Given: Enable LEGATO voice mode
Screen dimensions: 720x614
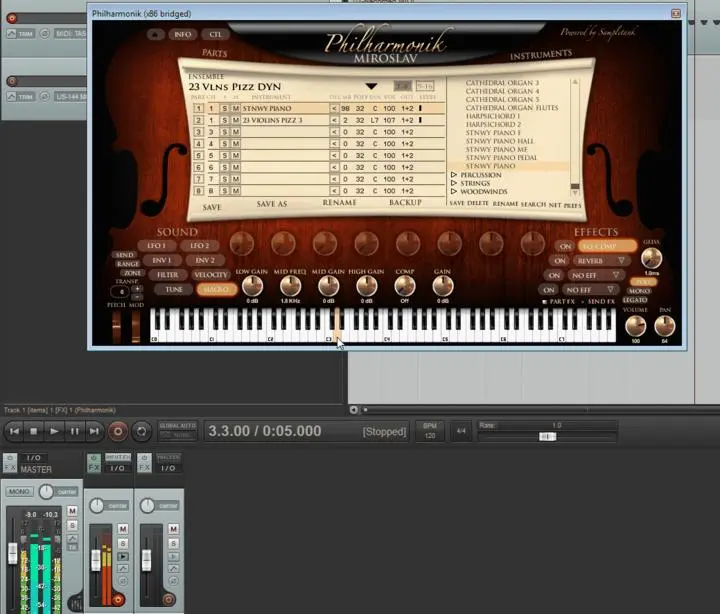Looking at the screenshot, I should click(x=635, y=300).
